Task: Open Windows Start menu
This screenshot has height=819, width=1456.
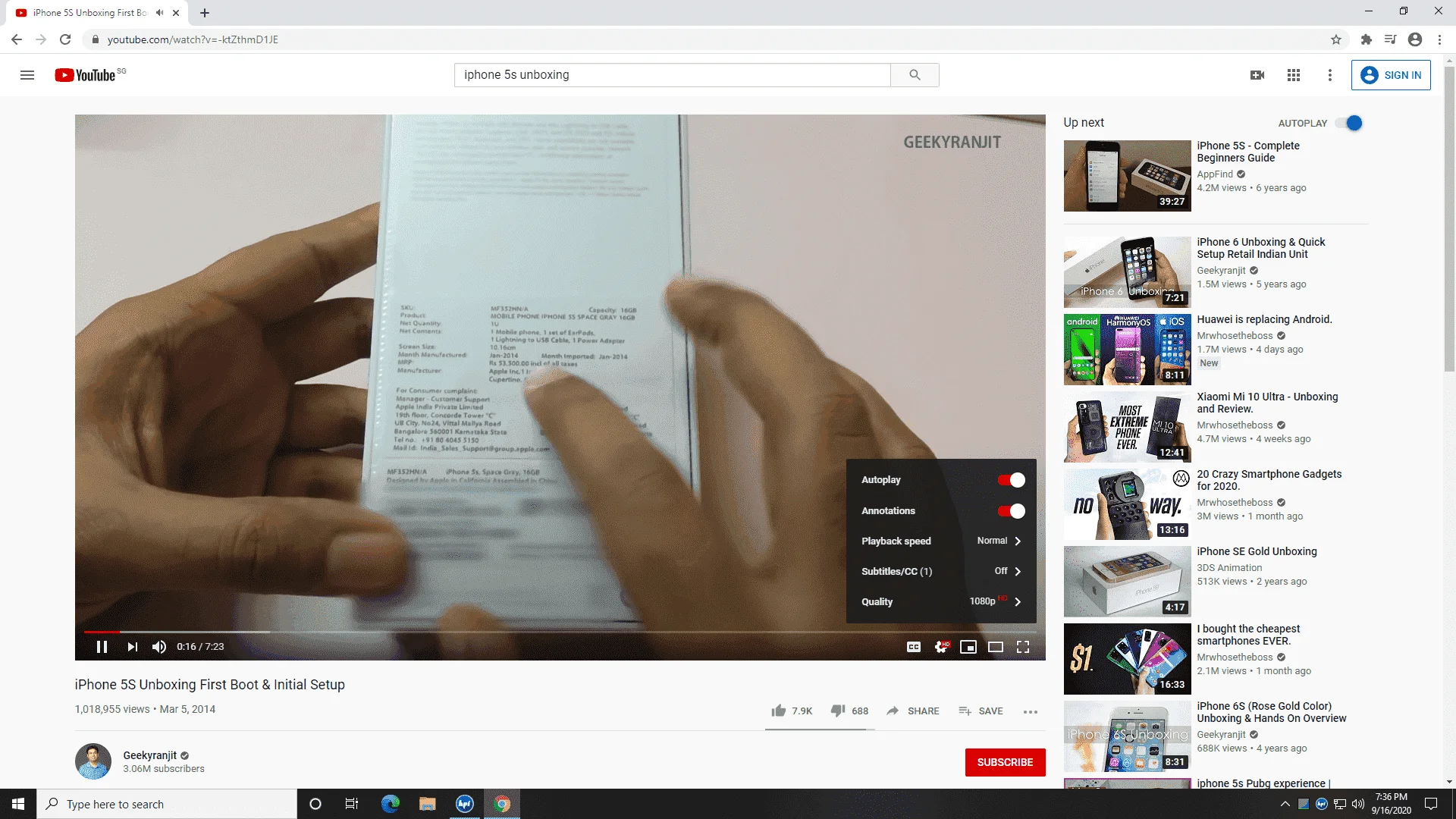Action: tap(18, 804)
